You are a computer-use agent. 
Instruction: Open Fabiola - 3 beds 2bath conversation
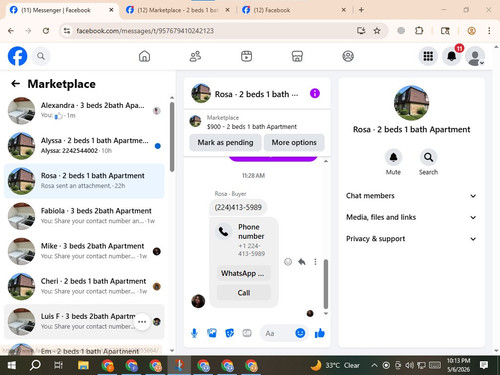click(x=84, y=216)
